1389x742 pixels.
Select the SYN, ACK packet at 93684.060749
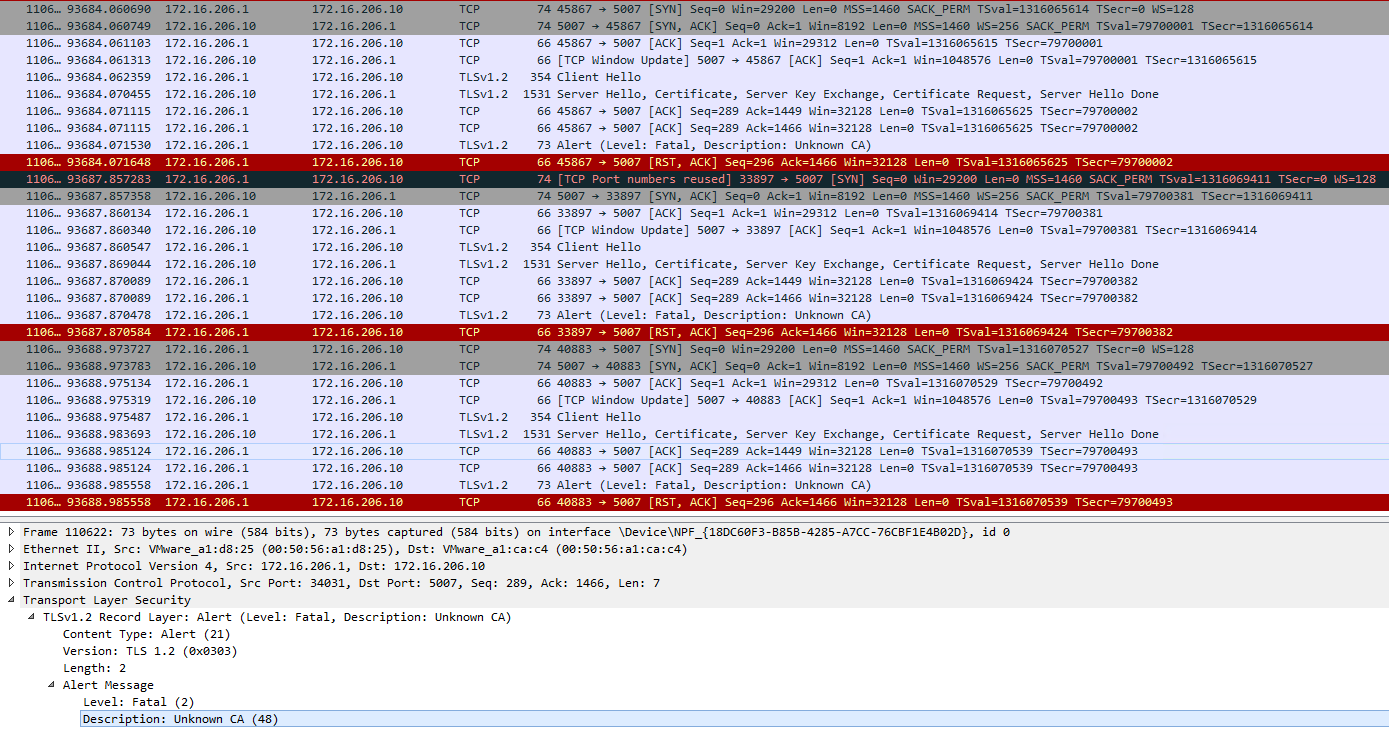(694, 26)
